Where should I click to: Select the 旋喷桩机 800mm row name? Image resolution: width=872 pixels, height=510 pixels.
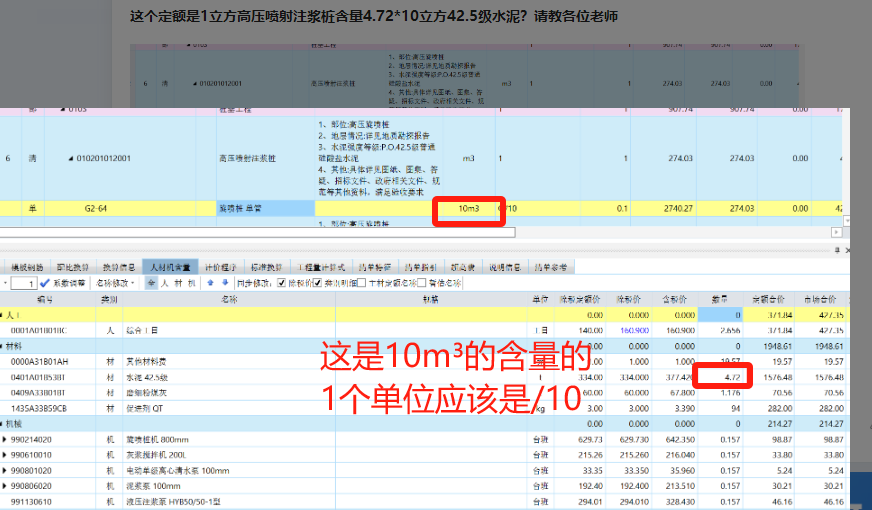pyautogui.click(x=156, y=439)
